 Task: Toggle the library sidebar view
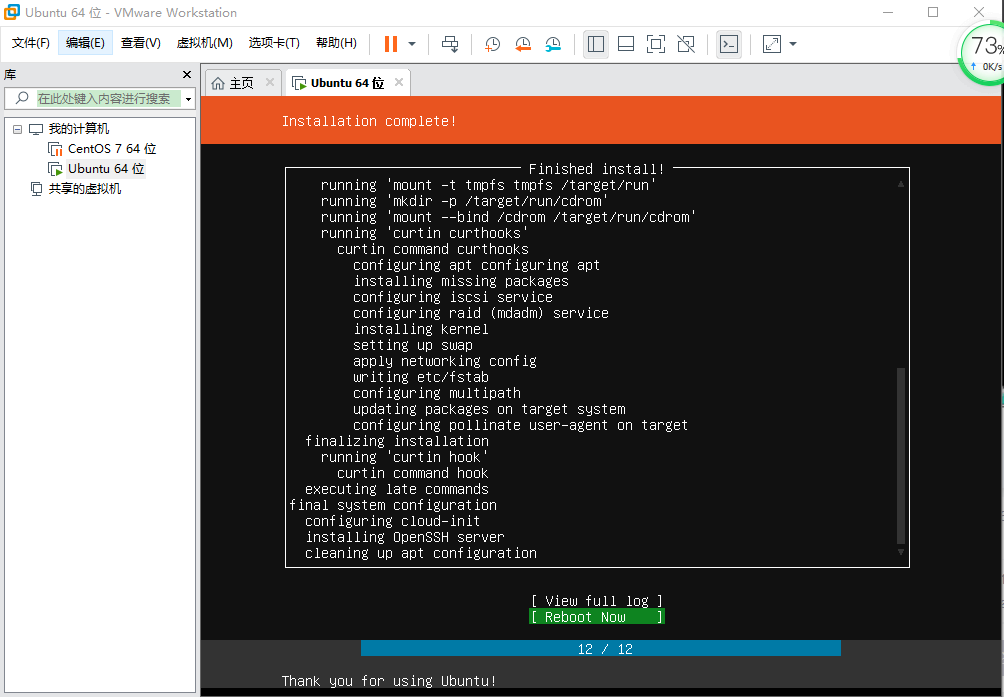click(595, 44)
